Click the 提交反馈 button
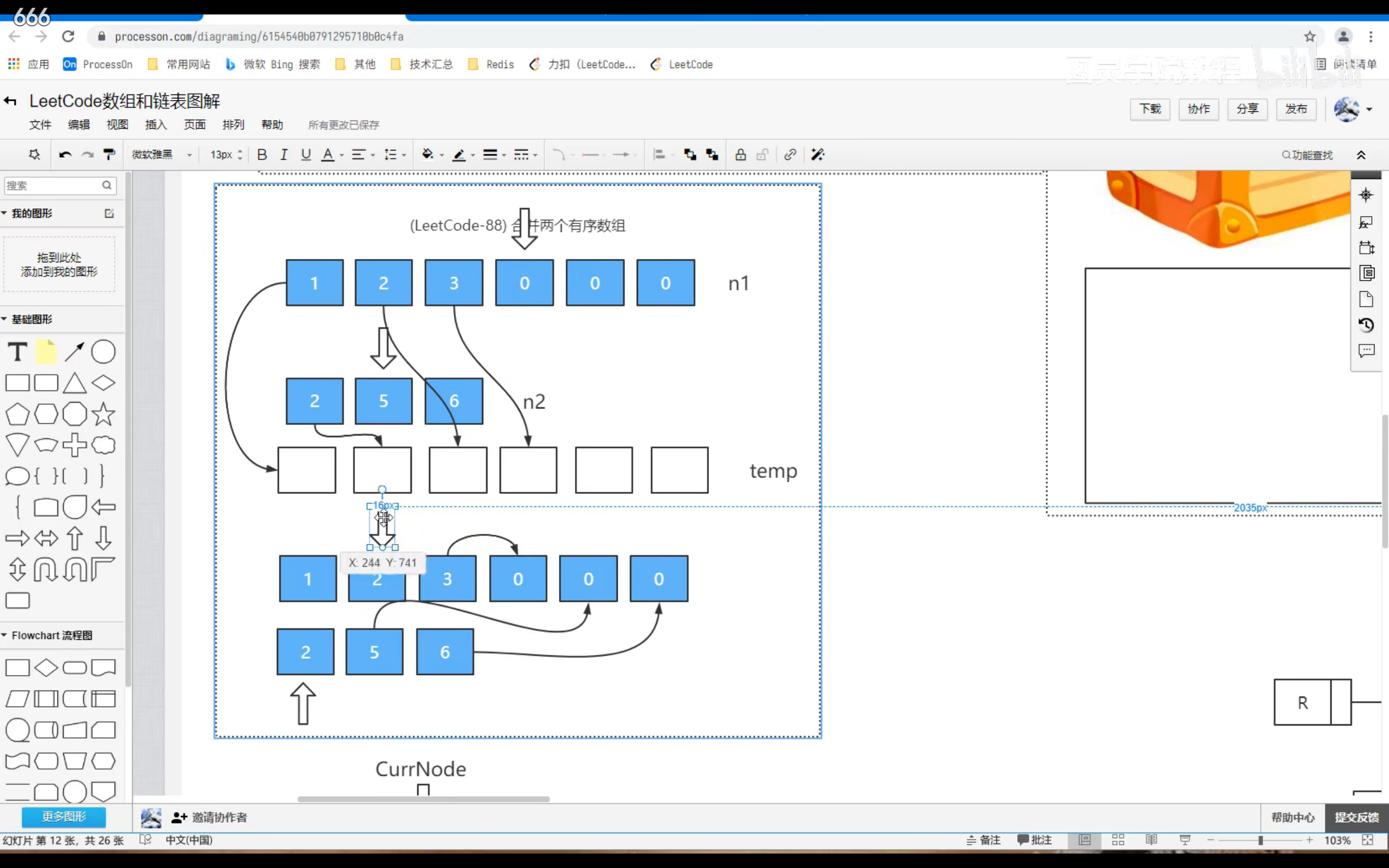 click(1356, 817)
